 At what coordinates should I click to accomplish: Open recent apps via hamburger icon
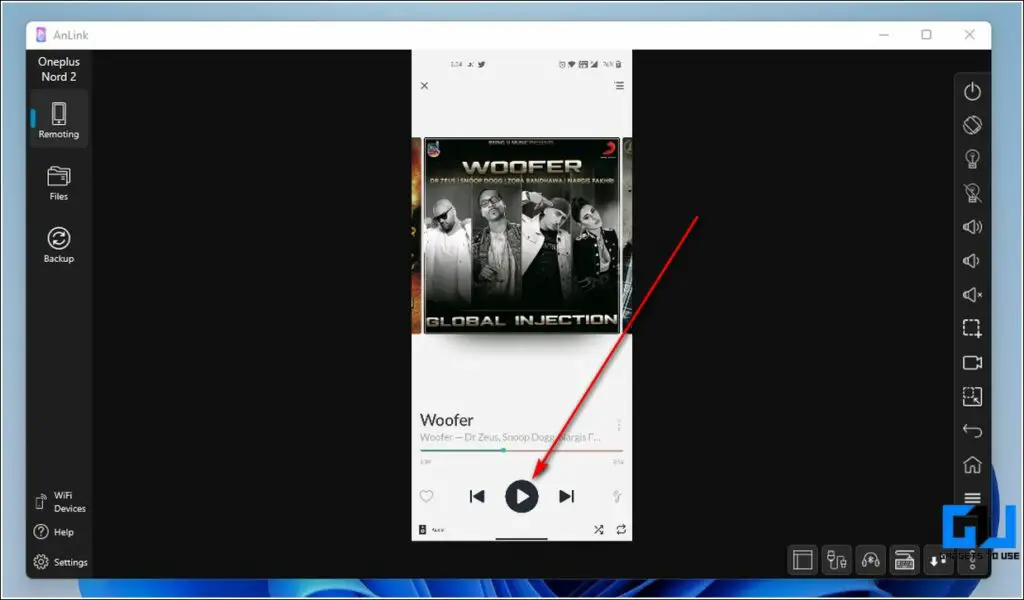click(x=971, y=497)
